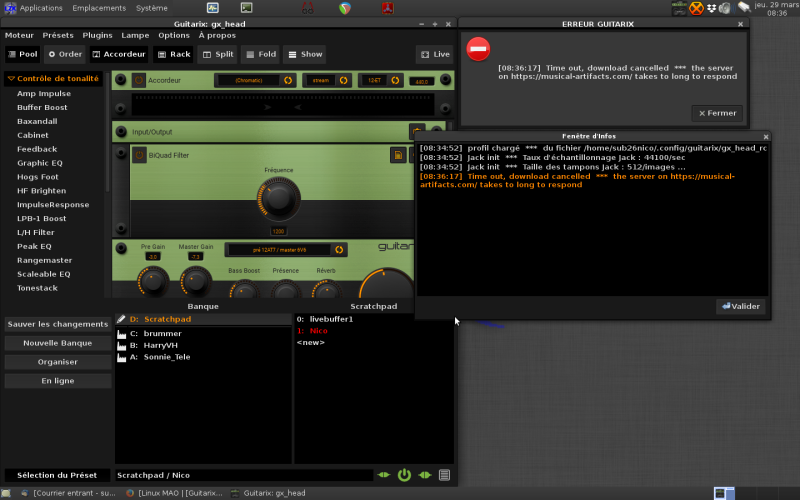
Task: Open the BiQuad Filter preset file icon
Action: point(398,155)
